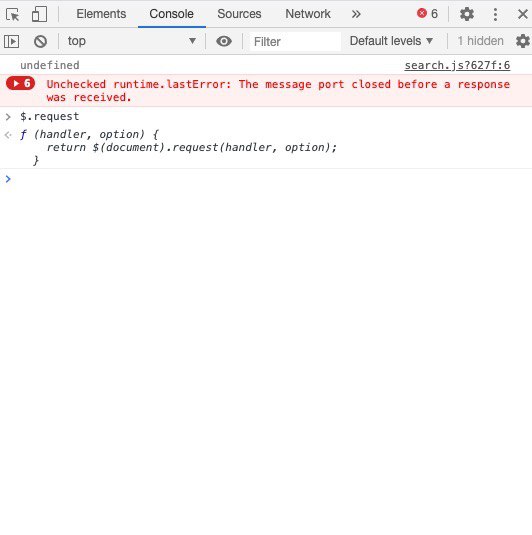
Task: Open the search.js?627f:6 source link
Action: pyautogui.click(x=457, y=65)
